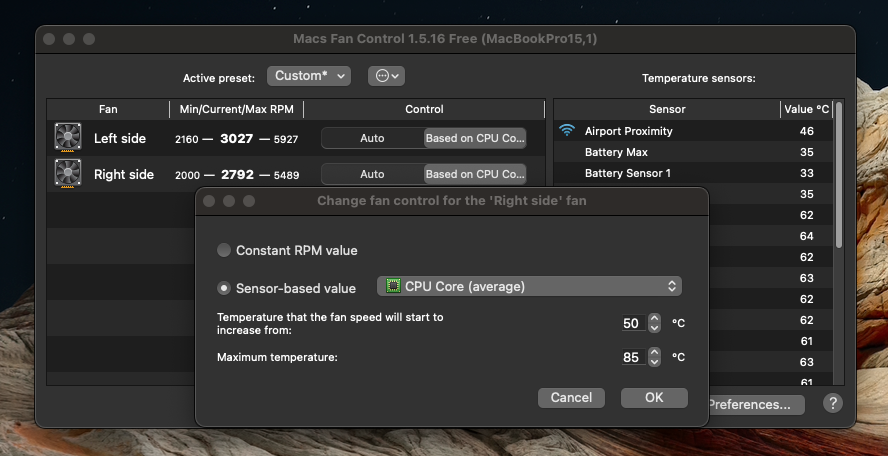Open the preset options ellipsis menu
This screenshot has width=888, height=456.
click(x=386, y=76)
